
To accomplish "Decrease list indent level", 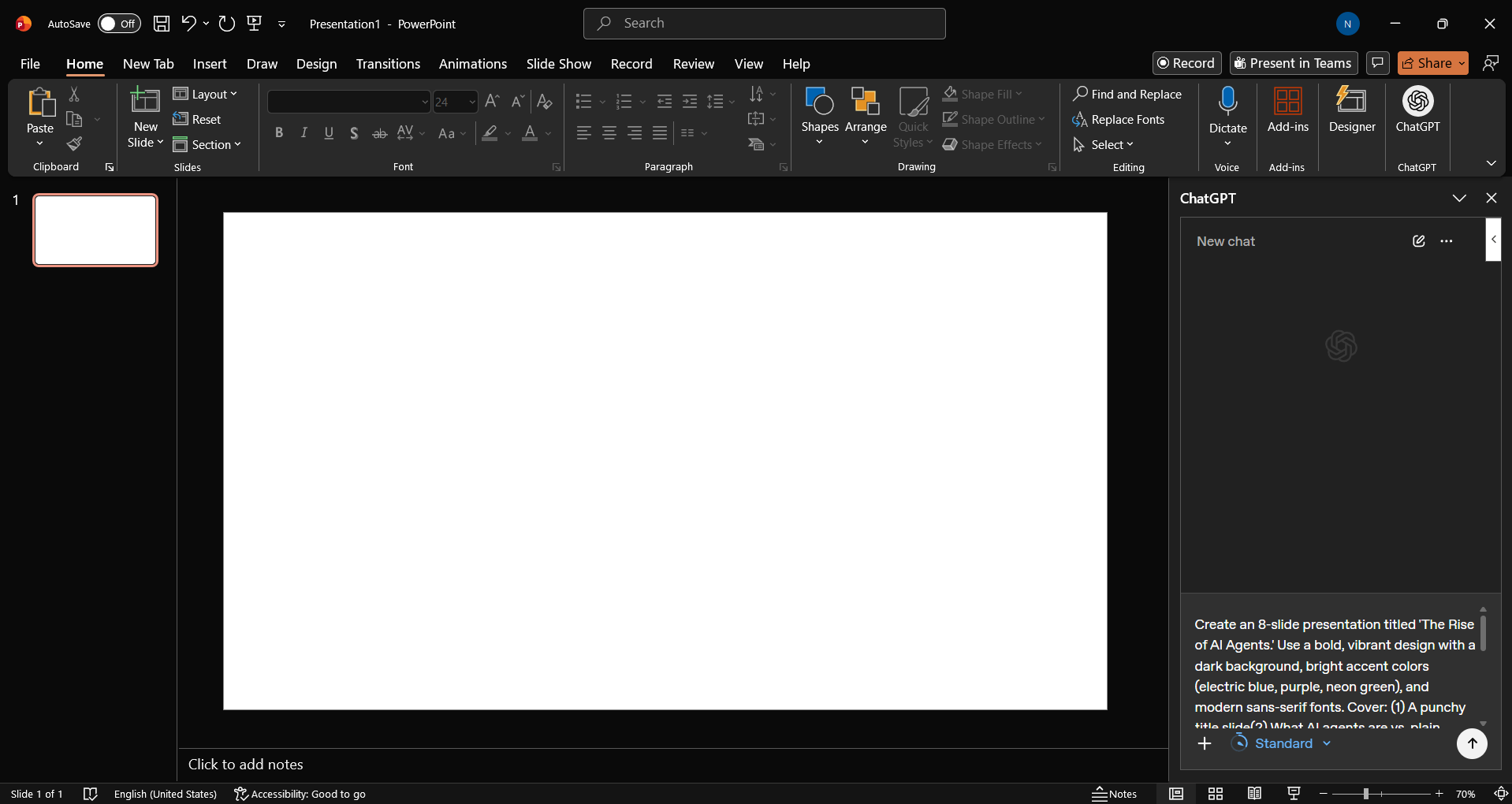I will click(665, 102).
